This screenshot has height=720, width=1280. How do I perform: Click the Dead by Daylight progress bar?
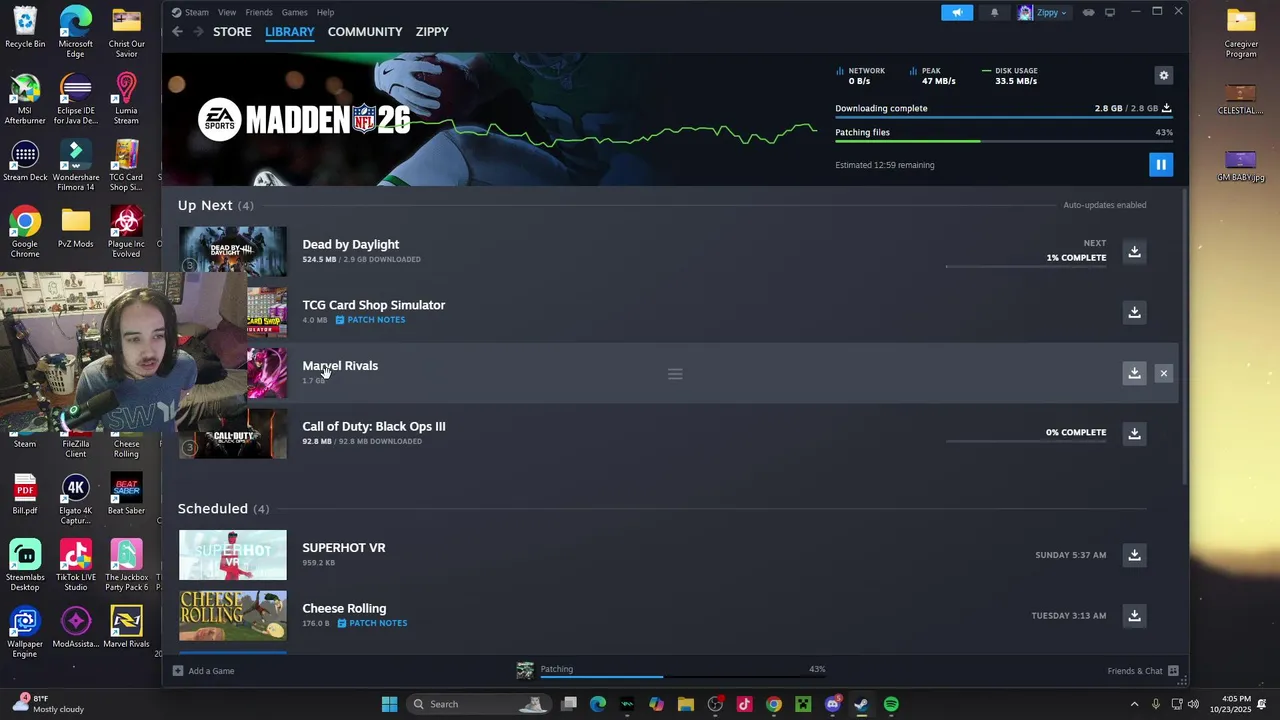tap(1026, 267)
